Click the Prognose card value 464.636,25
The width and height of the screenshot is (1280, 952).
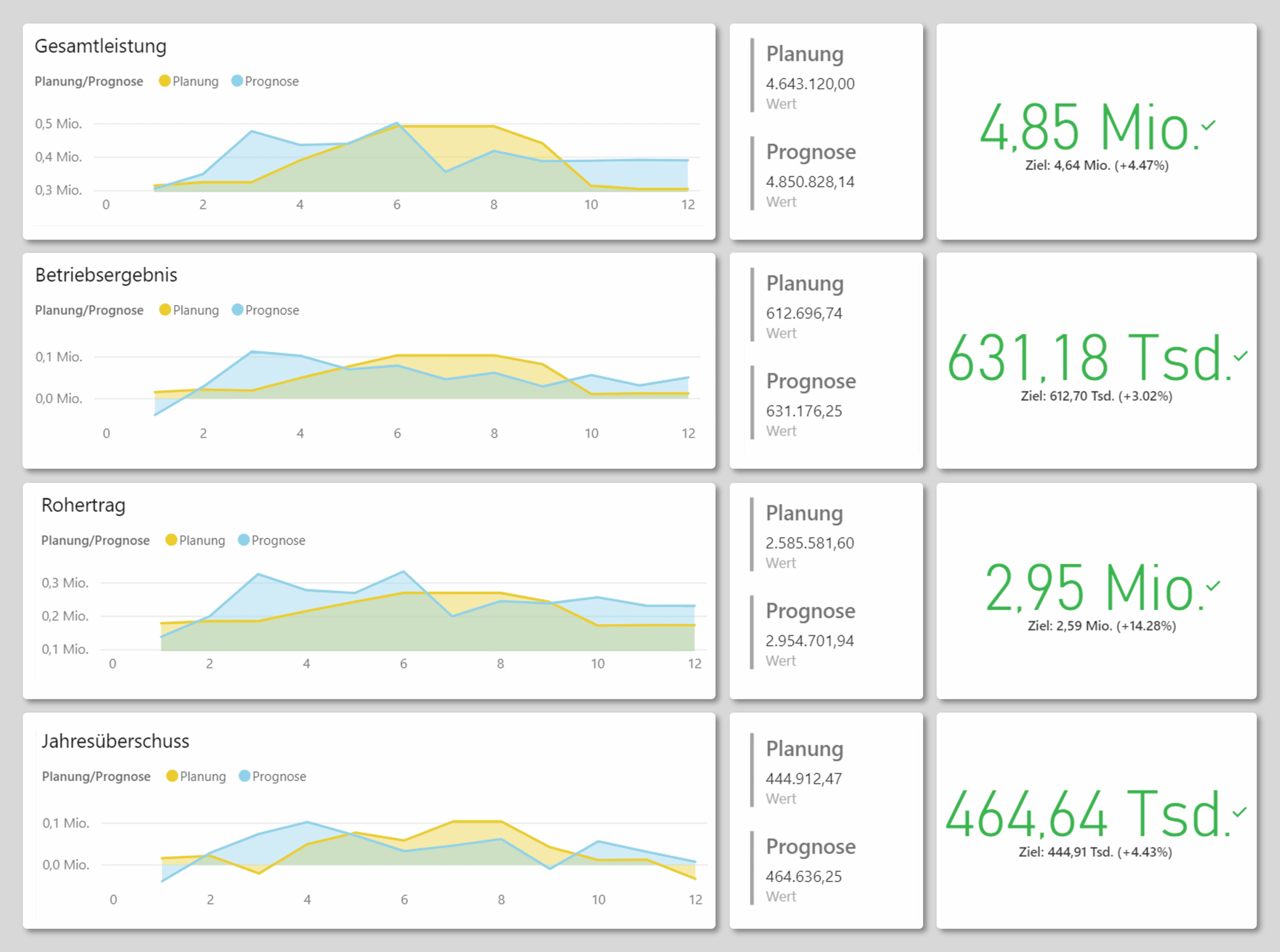[803, 876]
